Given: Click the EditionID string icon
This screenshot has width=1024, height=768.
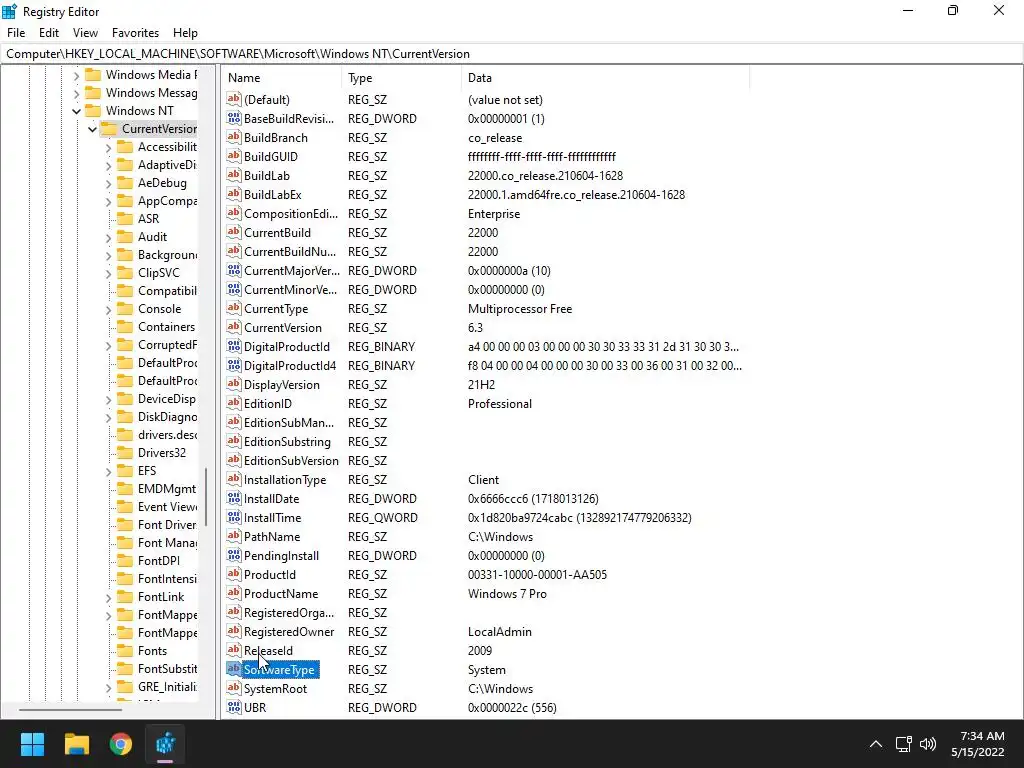Looking at the screenshot, I should click(234, 403).
